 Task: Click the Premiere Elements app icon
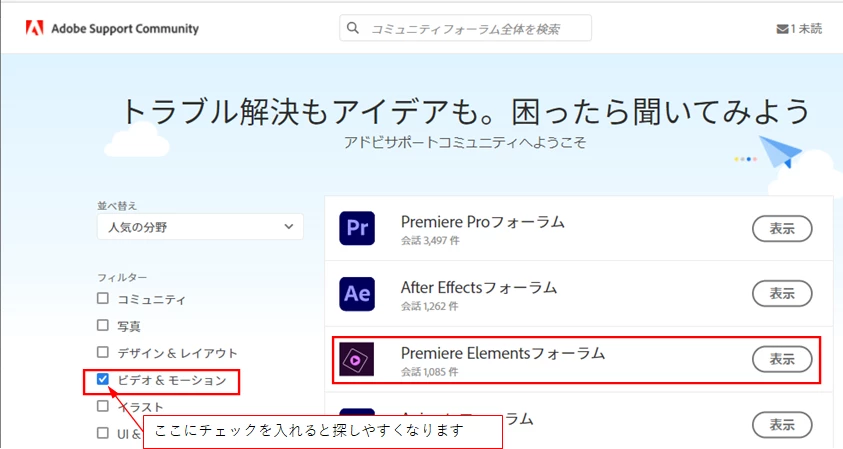(356, 359)
